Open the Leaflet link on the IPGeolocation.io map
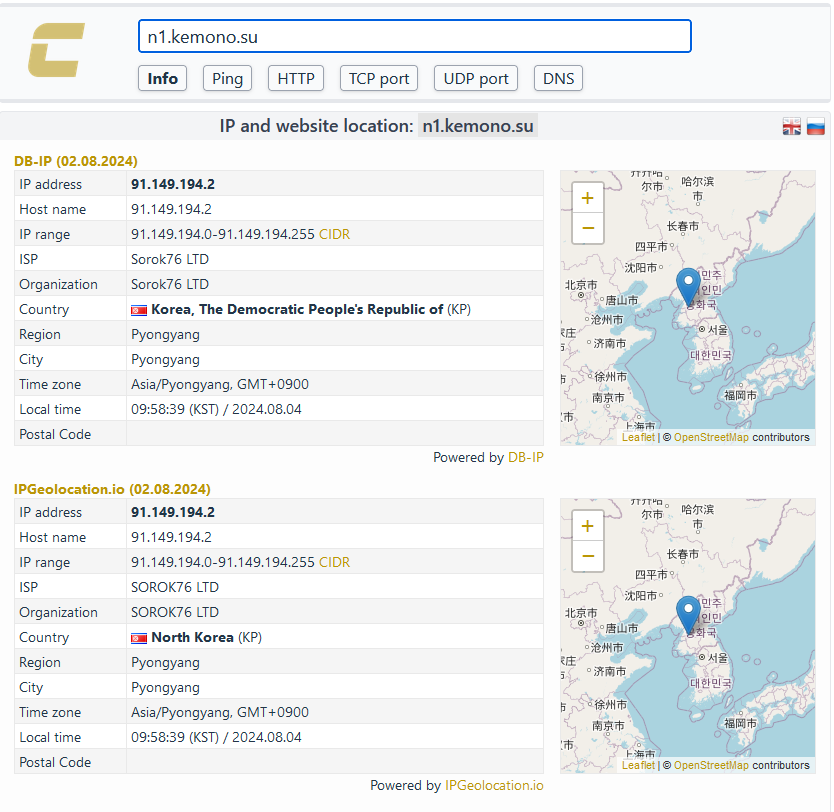This screenshot has width=834, height=812. [x=638, y=765]
